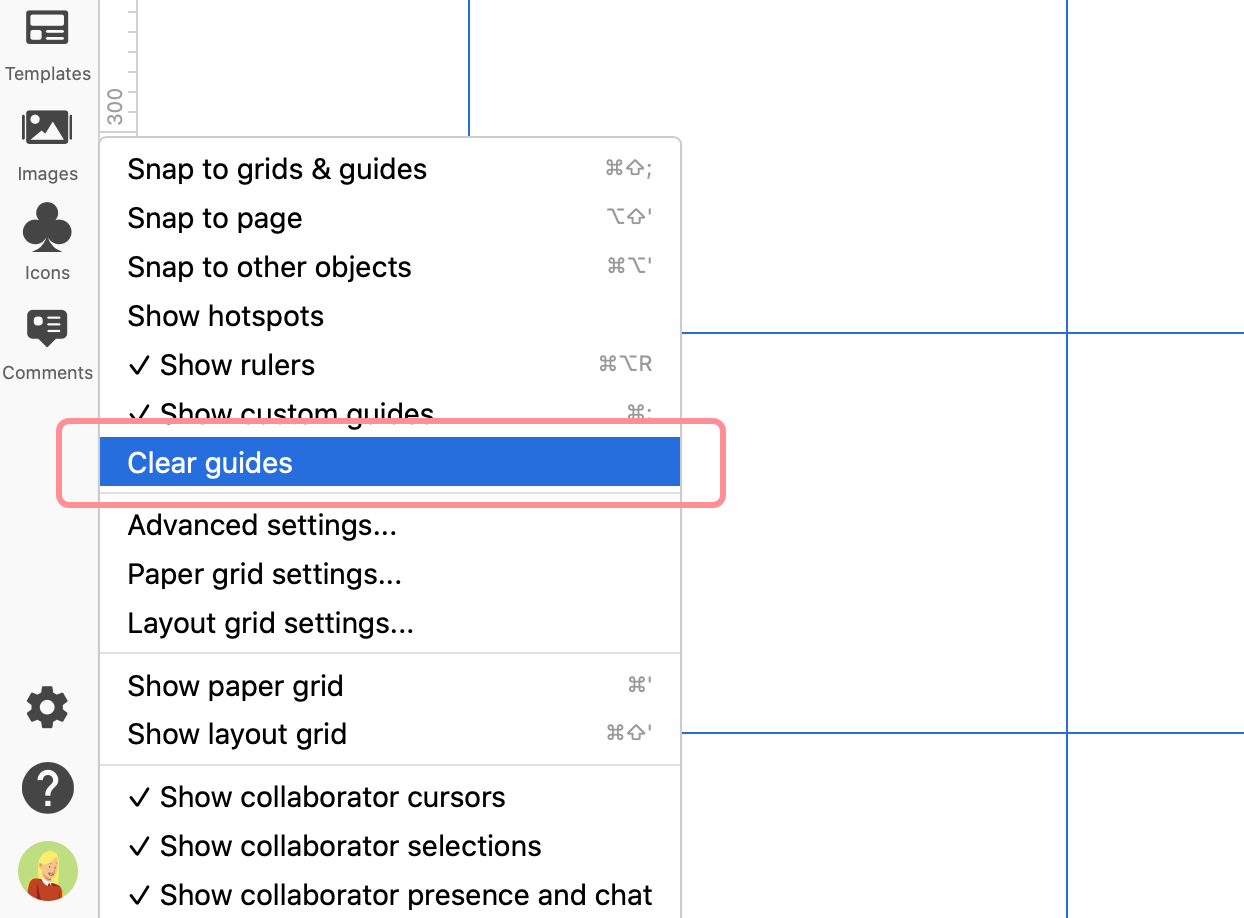Uncheck Show collaborator cursors

[x=332, y=796]
